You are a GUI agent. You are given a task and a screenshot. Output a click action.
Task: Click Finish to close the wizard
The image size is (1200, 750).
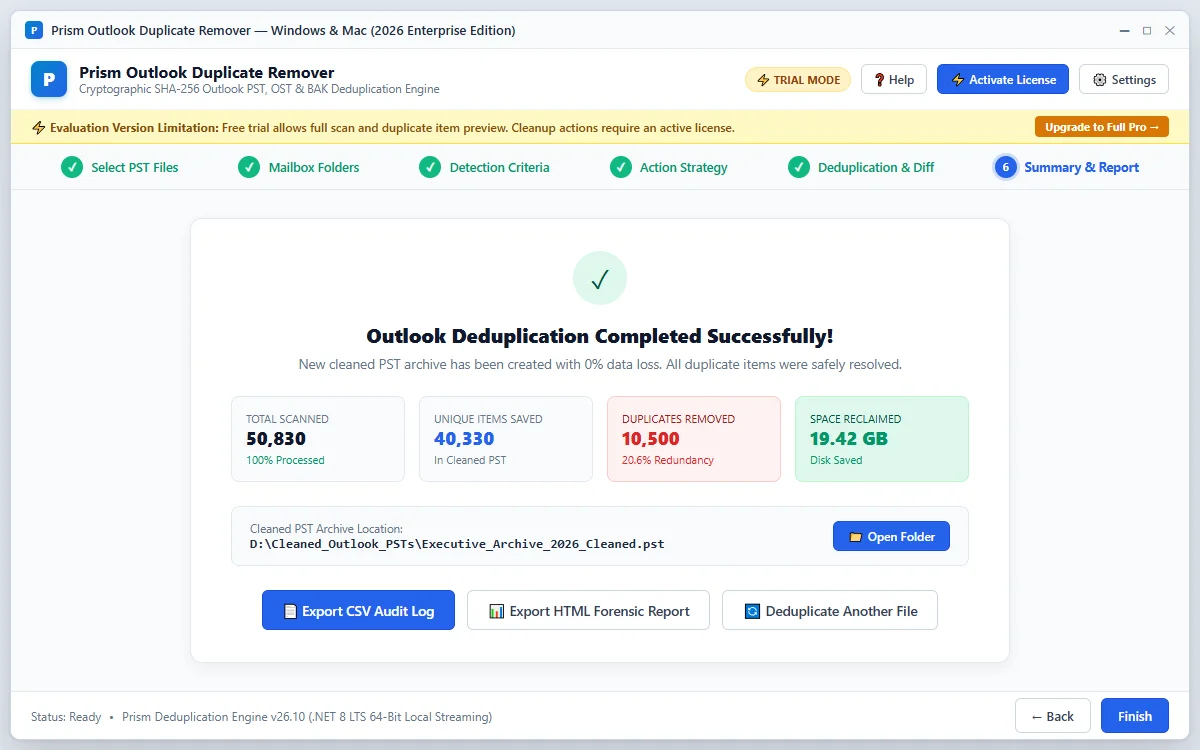tap(1135, 716)
